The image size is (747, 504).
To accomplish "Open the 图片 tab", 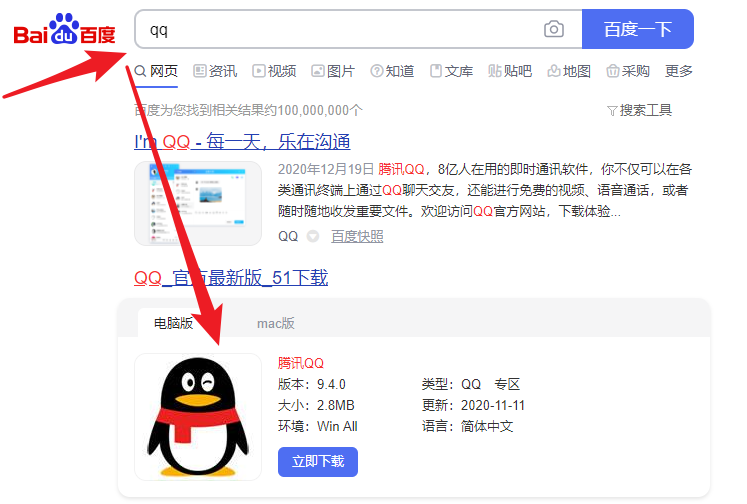I will point(333,71).
